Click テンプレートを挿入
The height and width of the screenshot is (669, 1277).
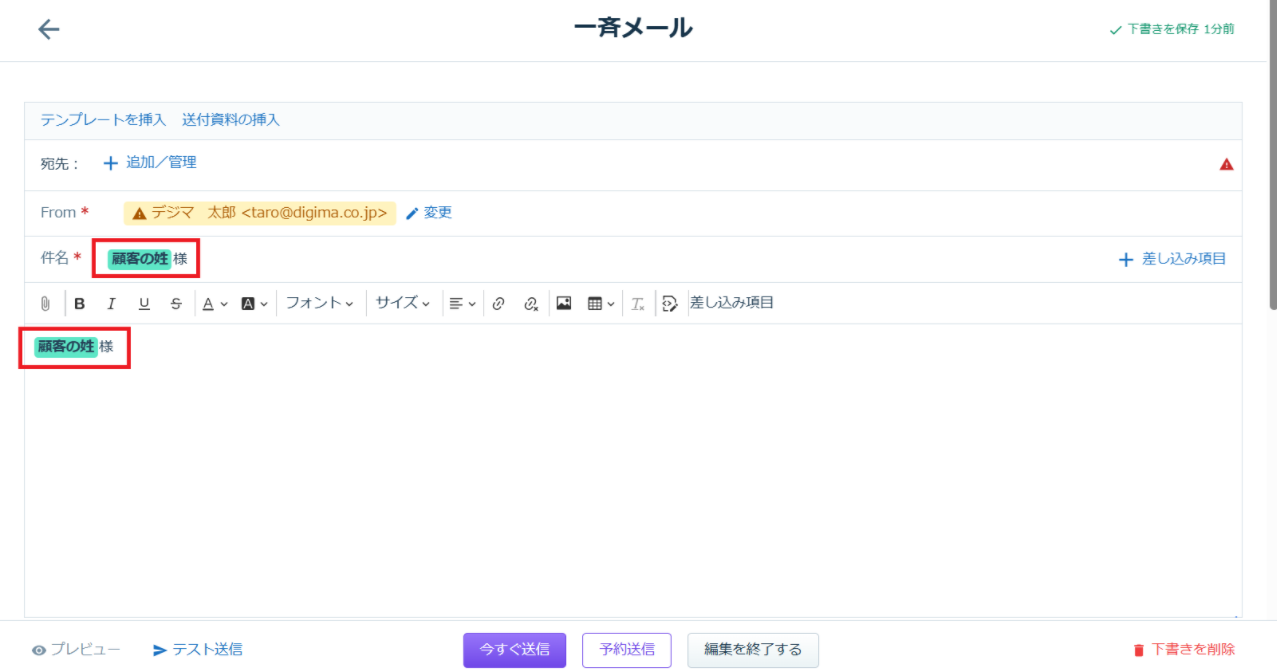[103, 120]
